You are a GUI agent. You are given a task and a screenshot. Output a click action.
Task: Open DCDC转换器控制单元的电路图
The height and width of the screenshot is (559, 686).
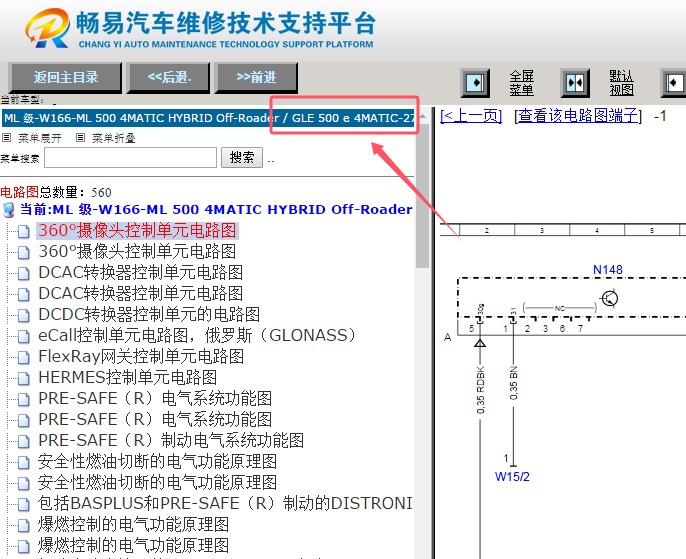click(x=149, y=314)
